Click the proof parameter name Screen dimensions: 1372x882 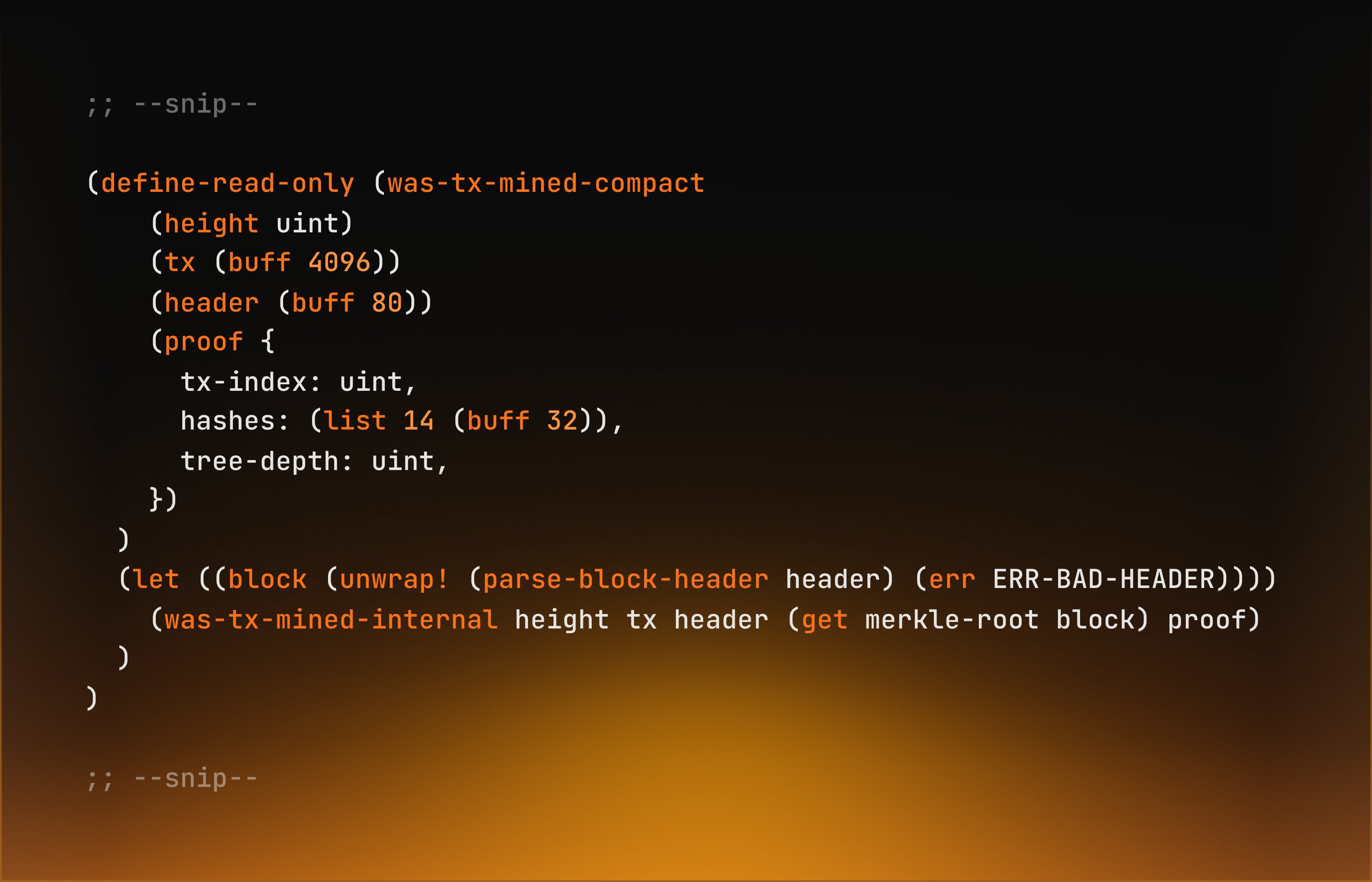pos(203,342)
